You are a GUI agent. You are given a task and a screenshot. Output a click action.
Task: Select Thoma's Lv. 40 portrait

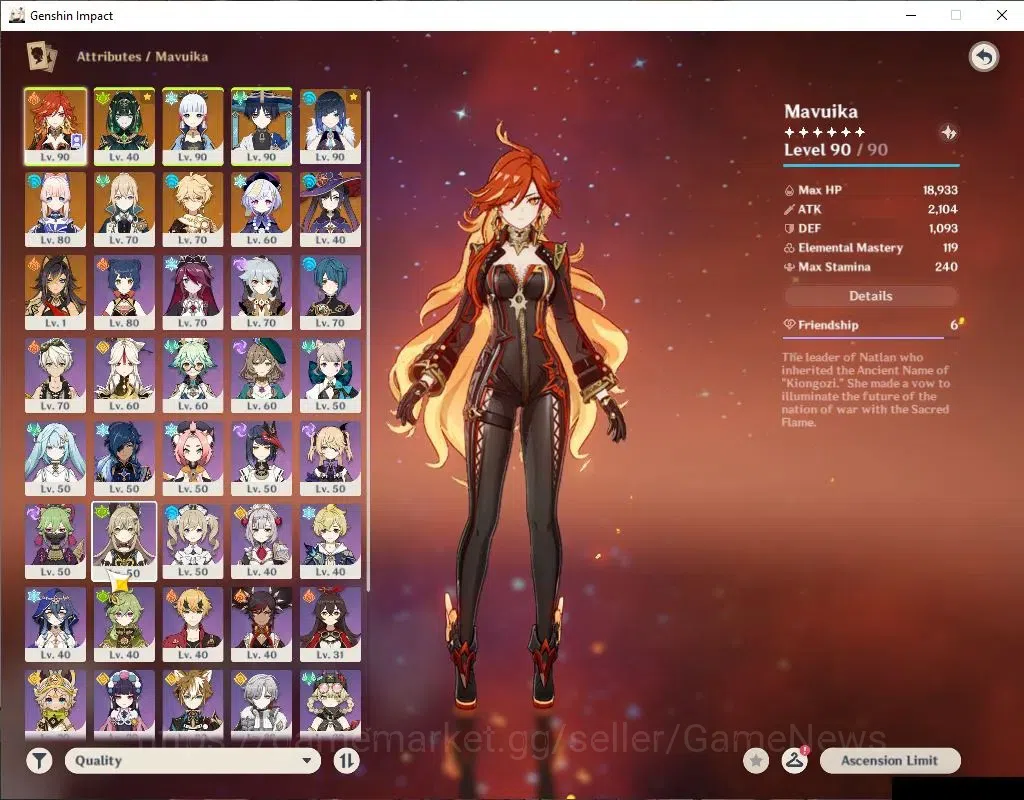193,624
